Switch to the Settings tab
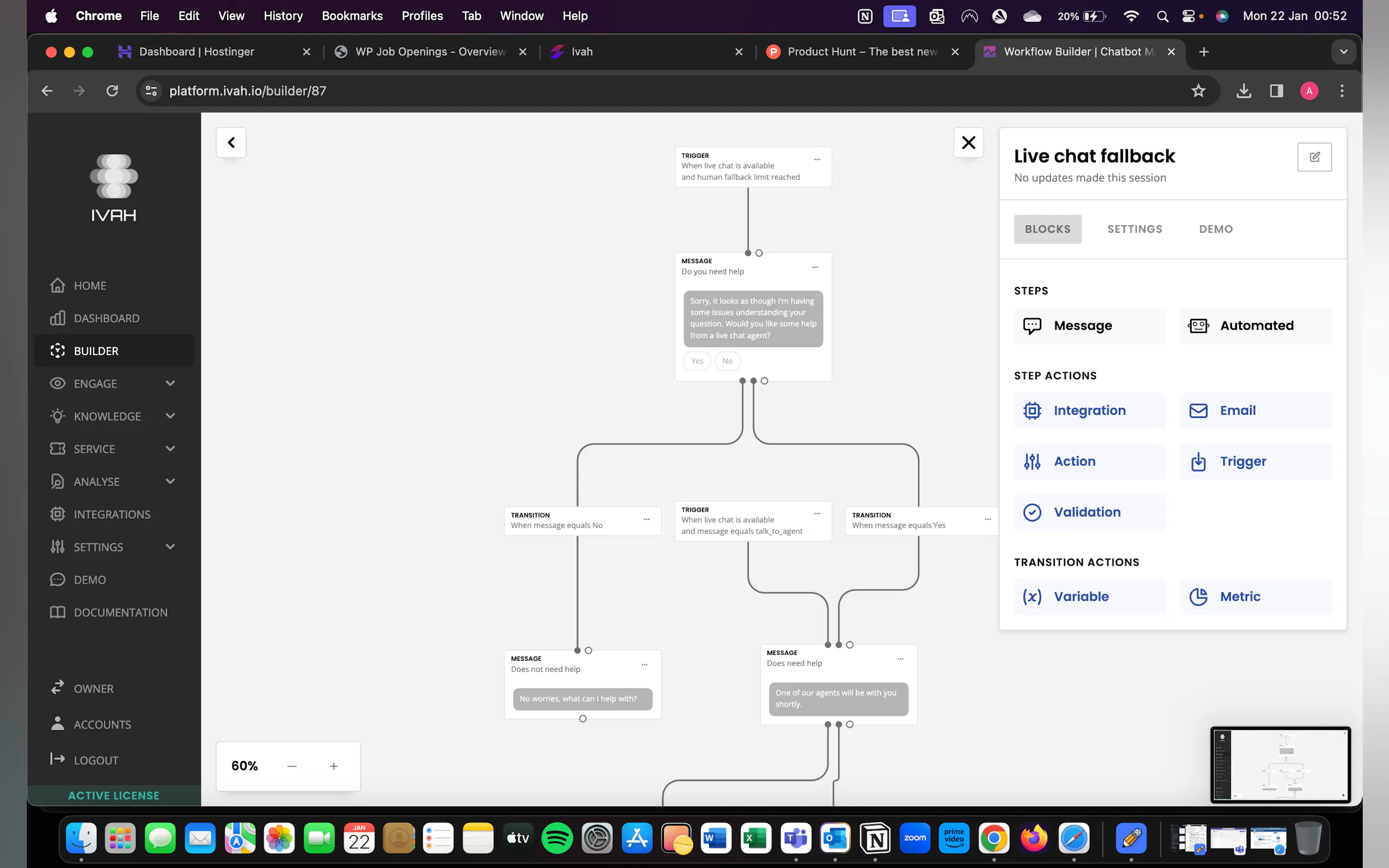Screen dimensions: 1389x868 (x=1134, y=229)
